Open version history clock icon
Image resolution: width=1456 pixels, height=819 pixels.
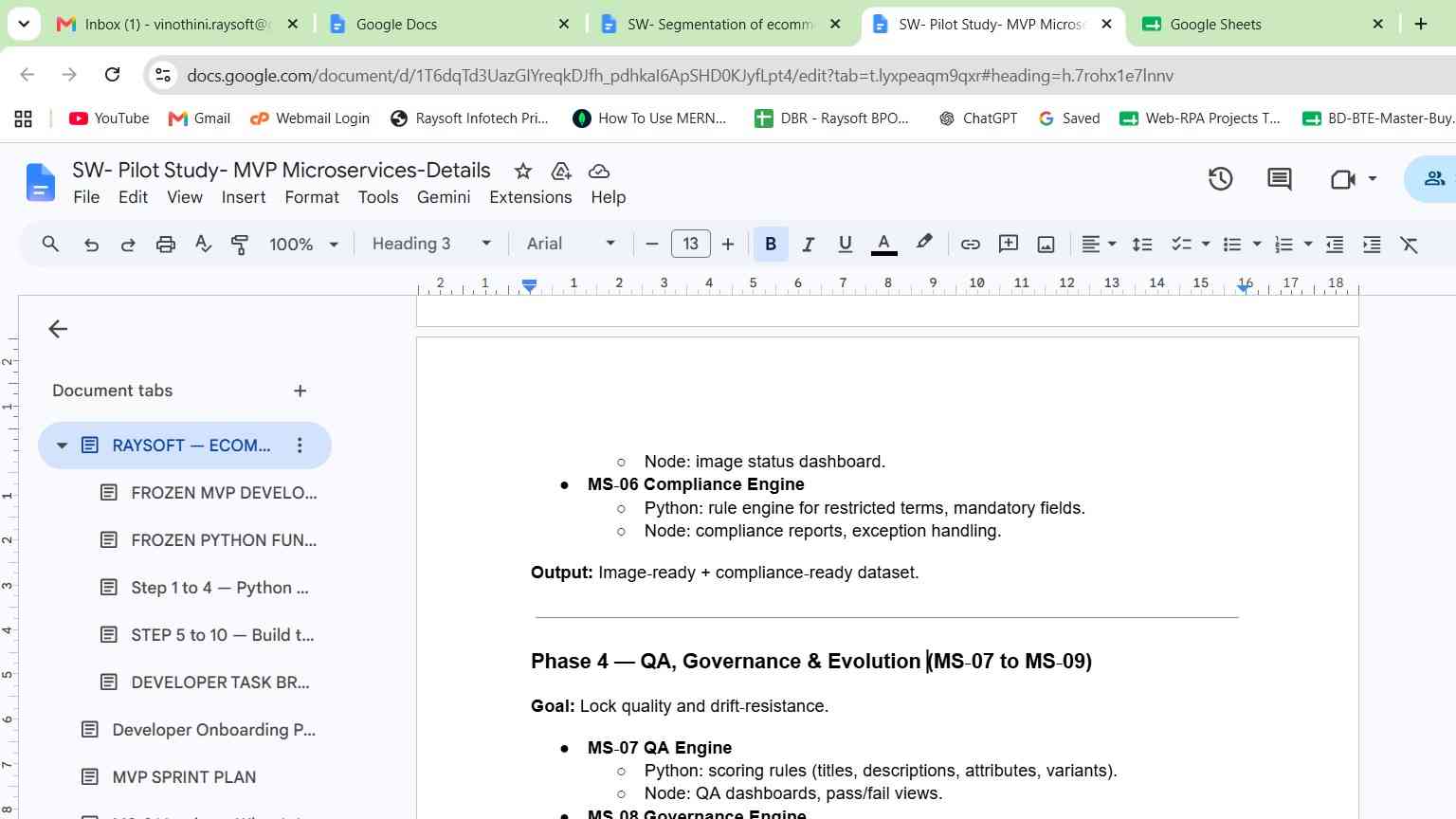pos(1220,178)
